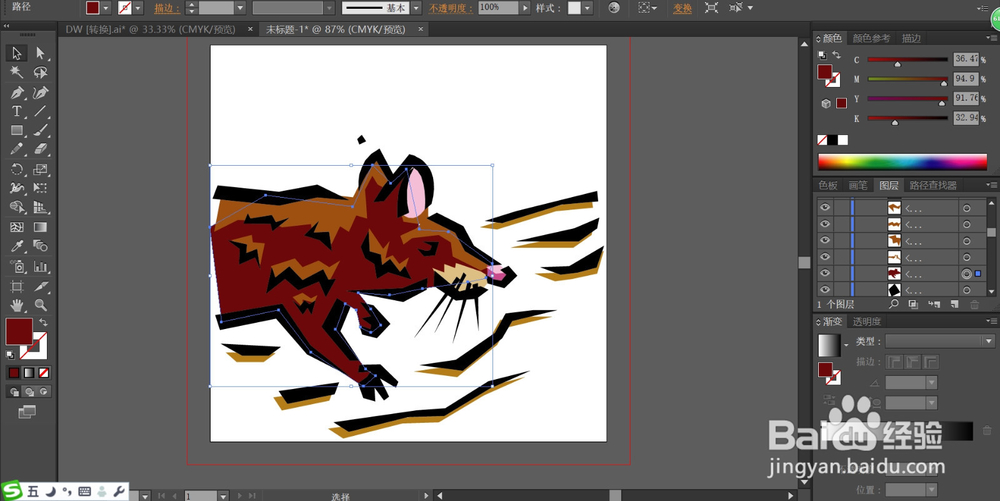Select the Direct Selection tool

[x=41, y=53]
